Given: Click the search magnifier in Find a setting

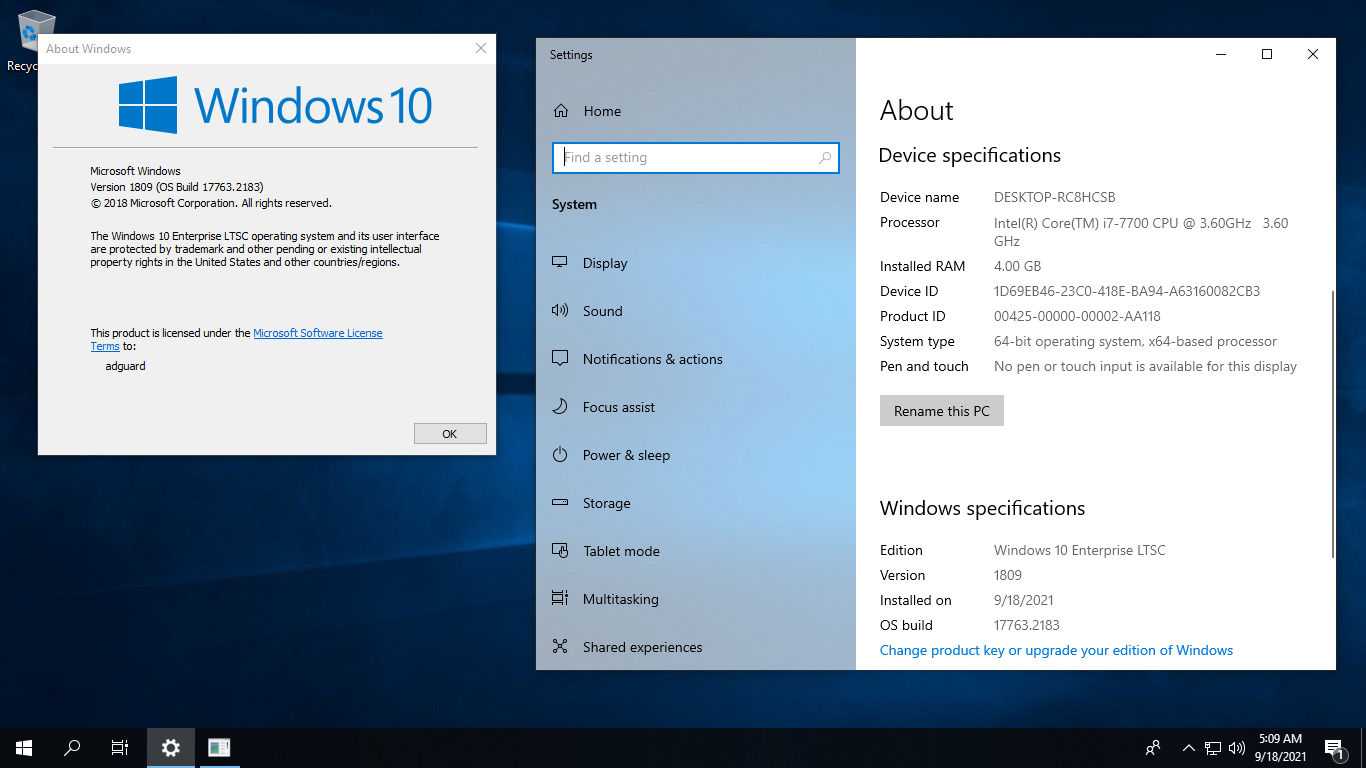Looking at the screenshot, I should [825, 158].
